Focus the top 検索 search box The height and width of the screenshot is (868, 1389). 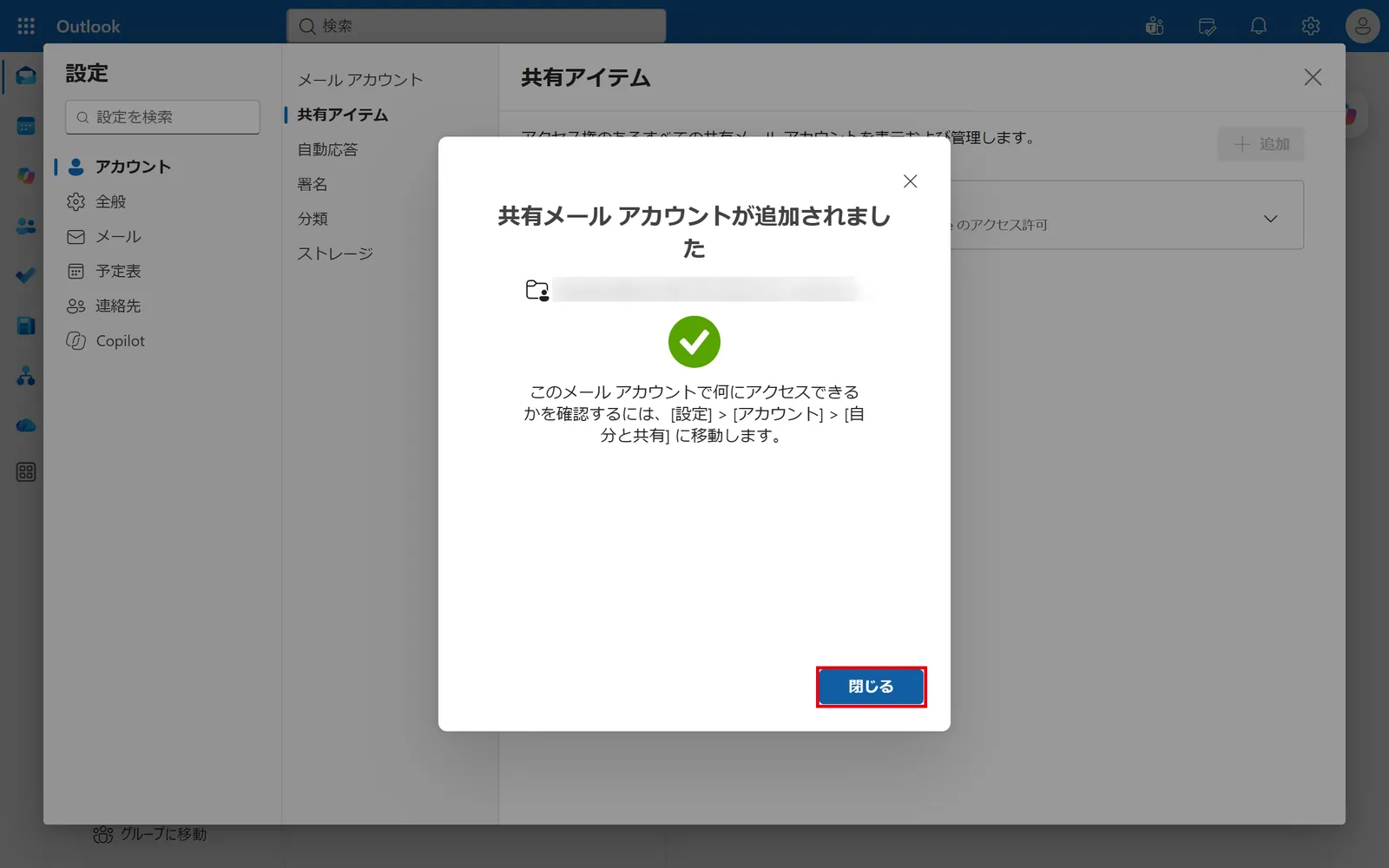477,26
